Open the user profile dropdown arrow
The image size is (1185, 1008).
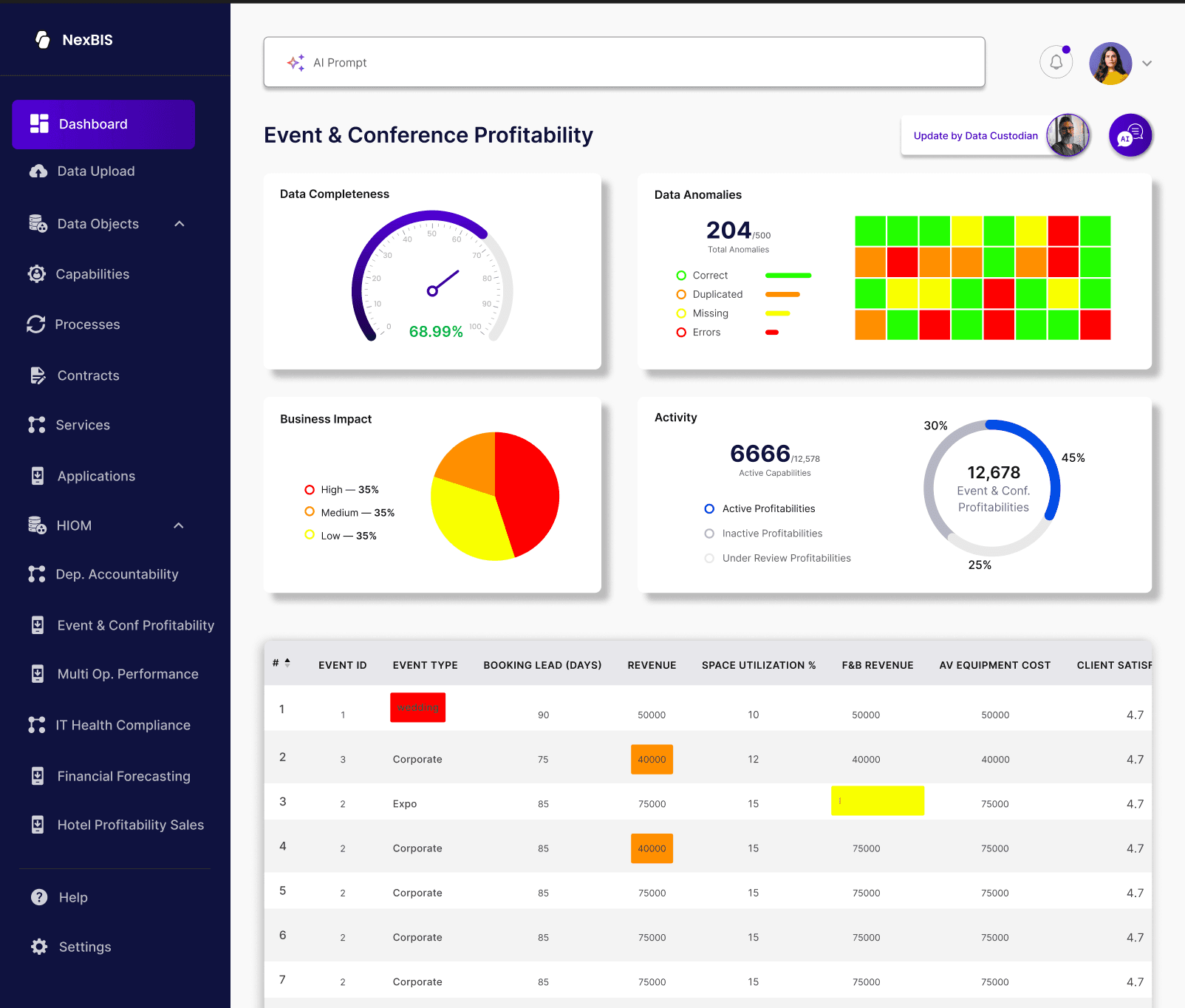pyautogui.click(x=1147, y=64)
